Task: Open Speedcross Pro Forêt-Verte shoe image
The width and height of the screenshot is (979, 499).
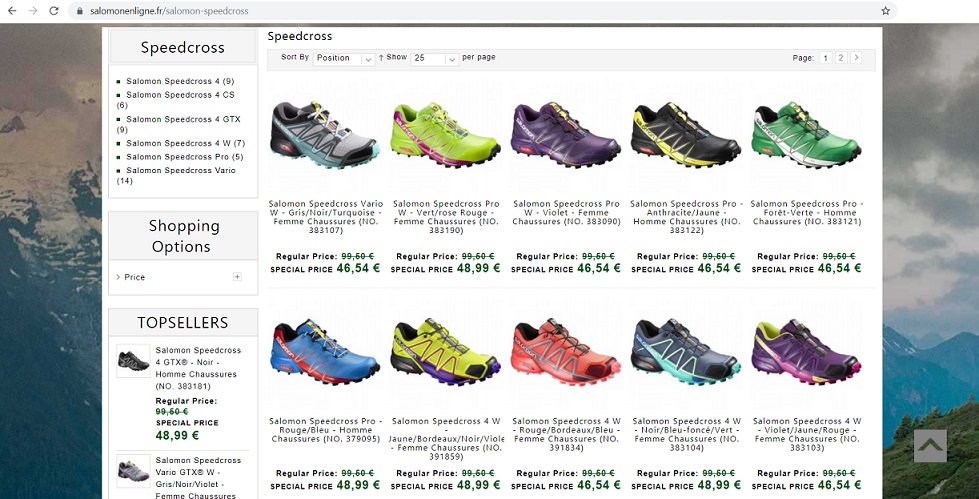Action: pyautogui.click(x=807, y=135)
